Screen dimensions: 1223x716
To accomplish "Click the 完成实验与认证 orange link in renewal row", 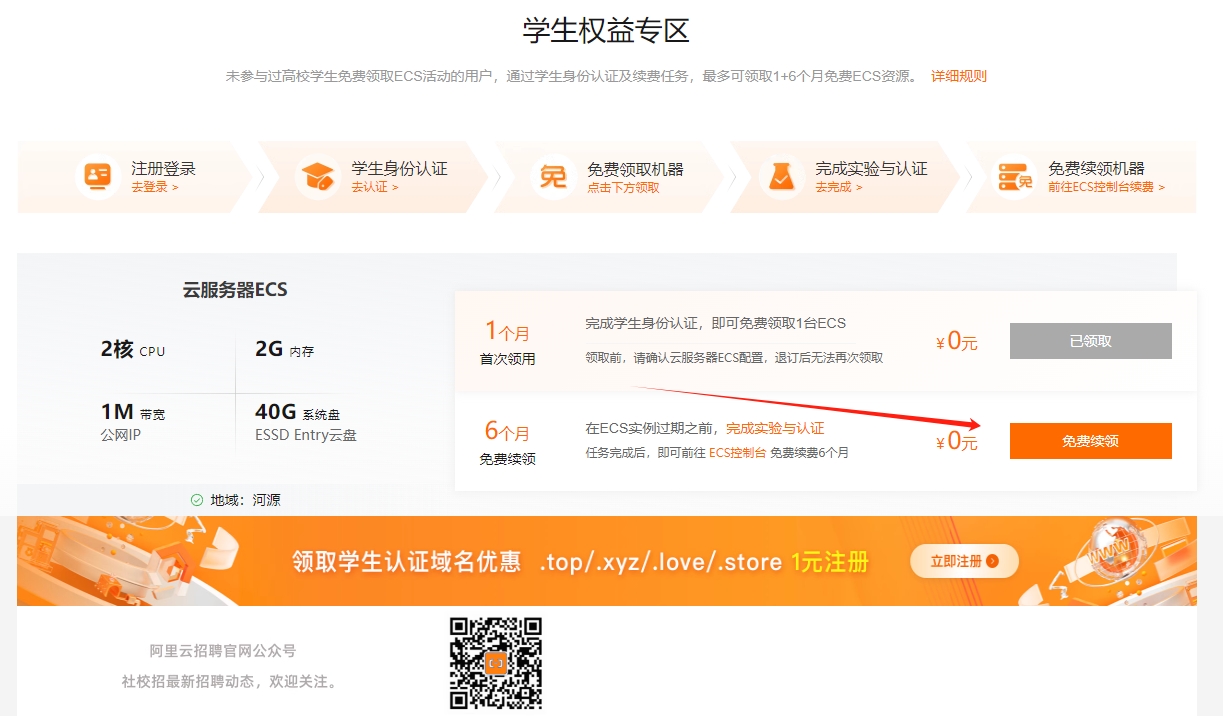I will pyautogui.click(x=775, y=428).
